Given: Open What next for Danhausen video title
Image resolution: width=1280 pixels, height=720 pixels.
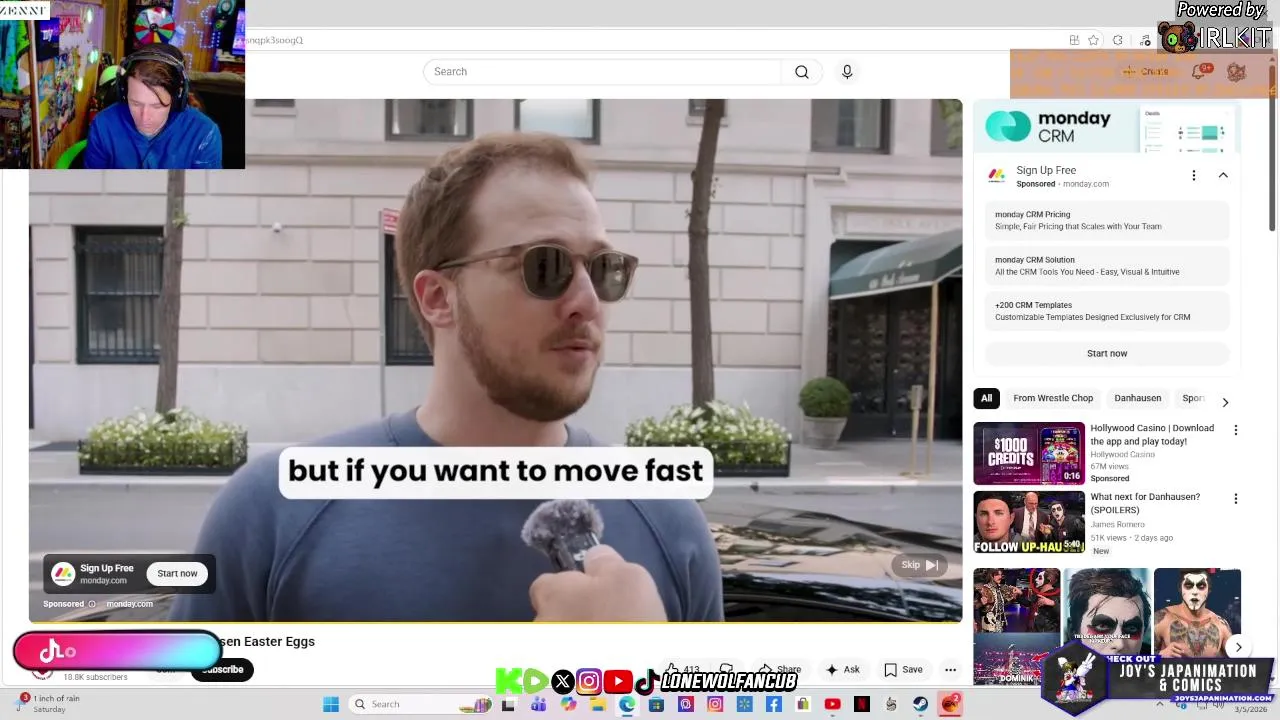Looking at the screenshot, I should (x=1145, y=503).
